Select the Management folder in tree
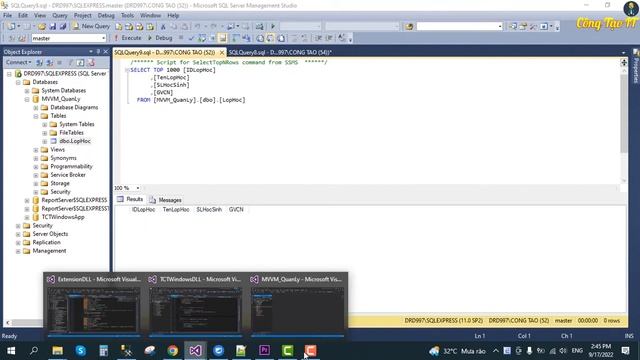Image resolution: width=640 pixels, height=360 pixels. point(49,251)
